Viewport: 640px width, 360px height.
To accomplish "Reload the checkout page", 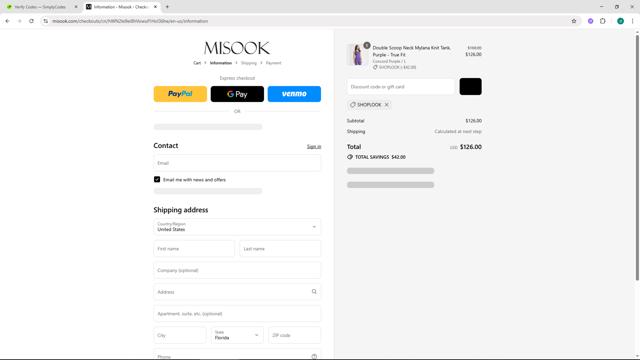I will pyautogui.click(x=31, y=21).
